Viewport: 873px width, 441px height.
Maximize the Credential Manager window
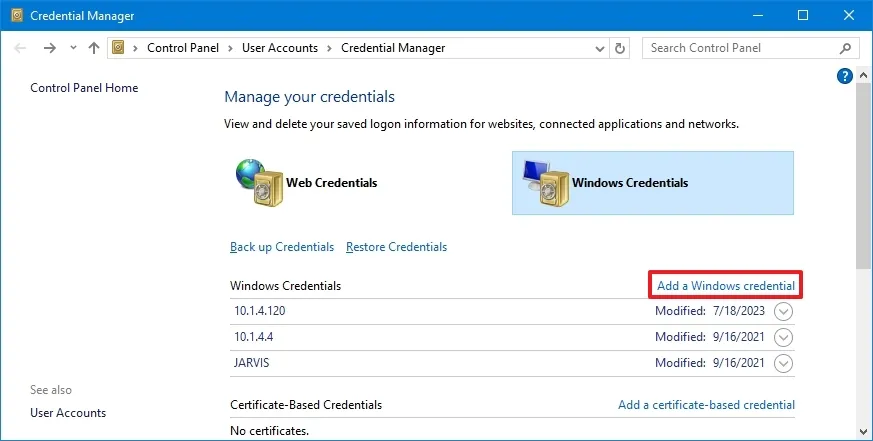click(x=803, y=15)
